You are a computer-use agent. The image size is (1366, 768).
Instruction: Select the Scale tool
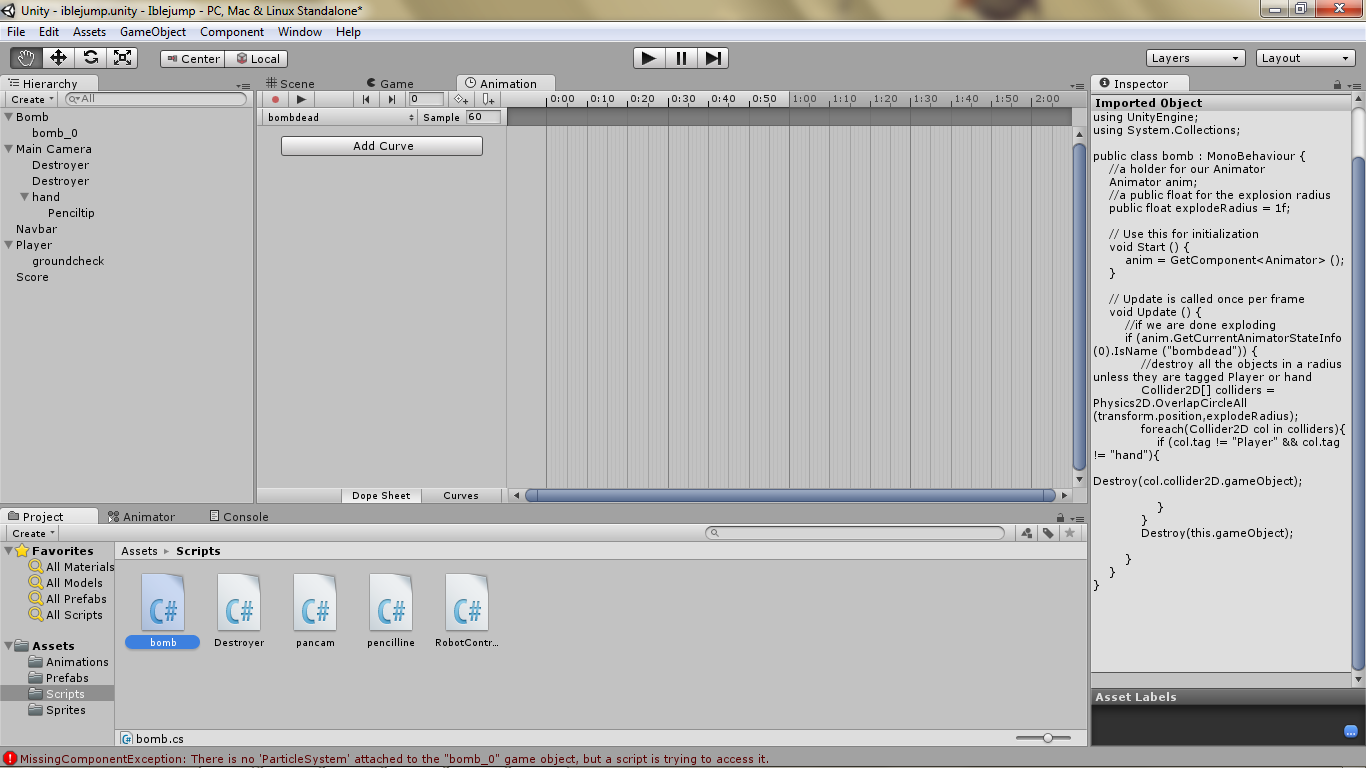(x=122, y=58)
